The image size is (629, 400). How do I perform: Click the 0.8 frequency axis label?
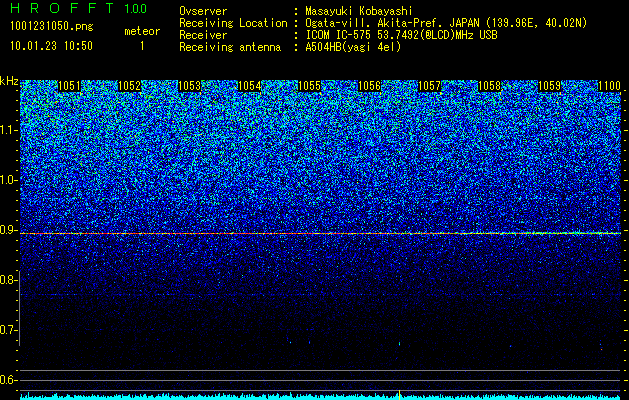[x=8, y=280]
